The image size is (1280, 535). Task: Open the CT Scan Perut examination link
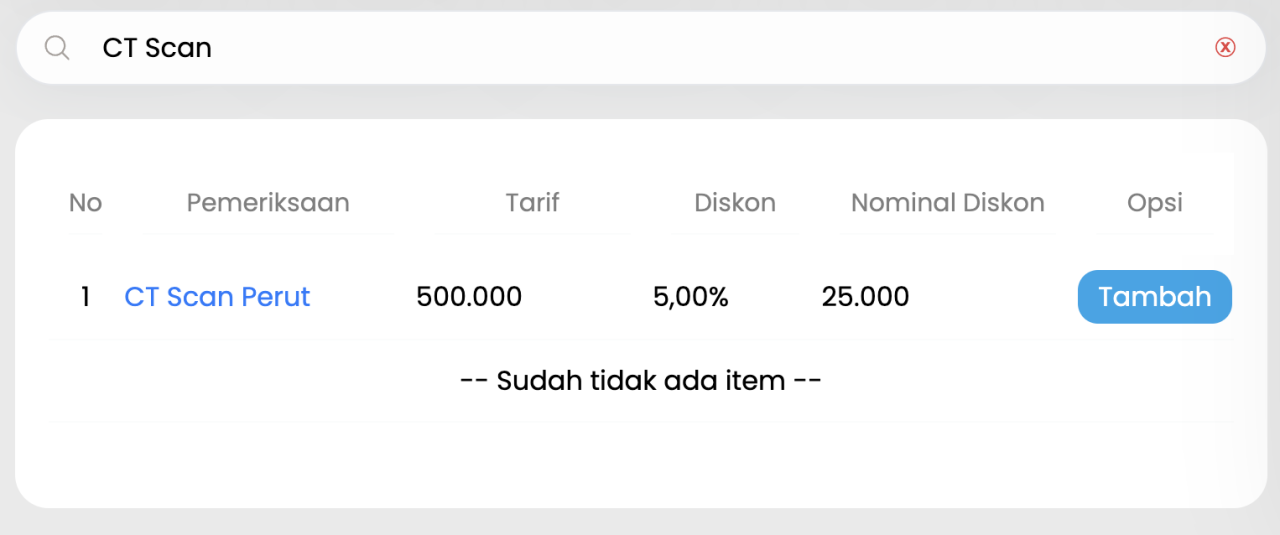[217, 297]
